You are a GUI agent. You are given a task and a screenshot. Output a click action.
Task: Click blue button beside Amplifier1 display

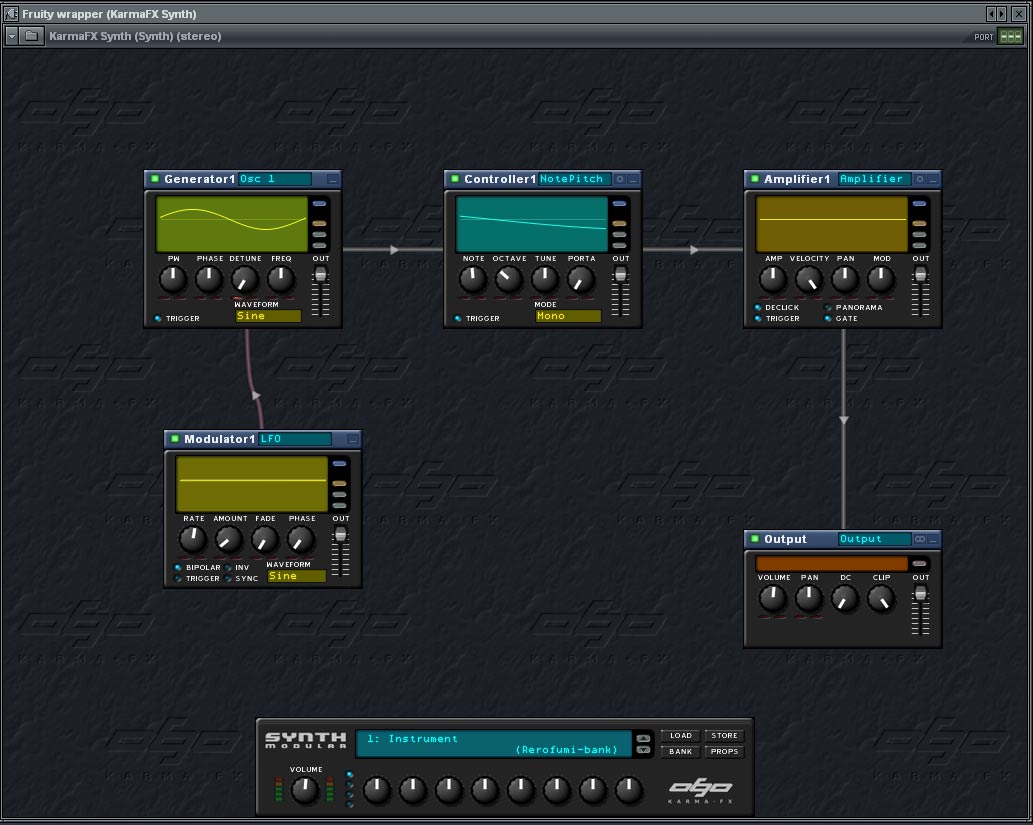(x=920, y=204)
